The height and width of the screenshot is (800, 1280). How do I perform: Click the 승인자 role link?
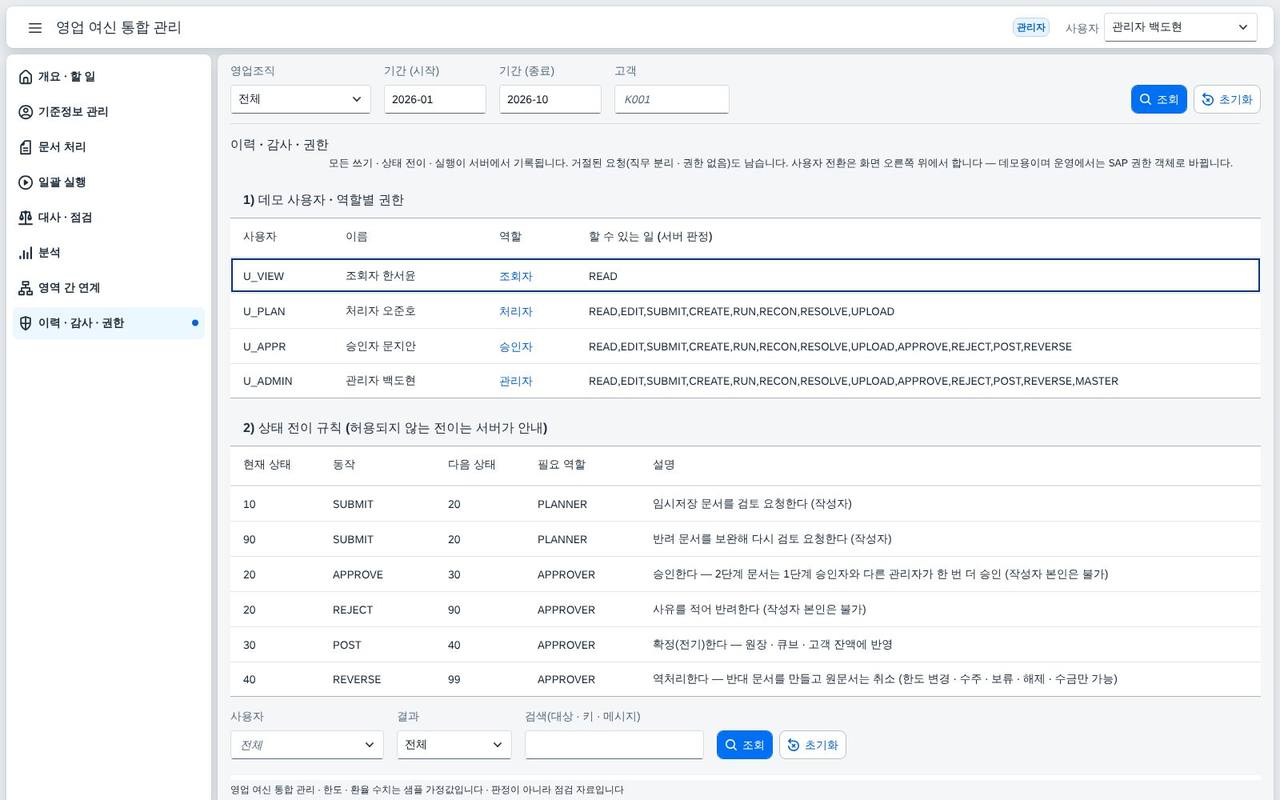tap(516, 346)
